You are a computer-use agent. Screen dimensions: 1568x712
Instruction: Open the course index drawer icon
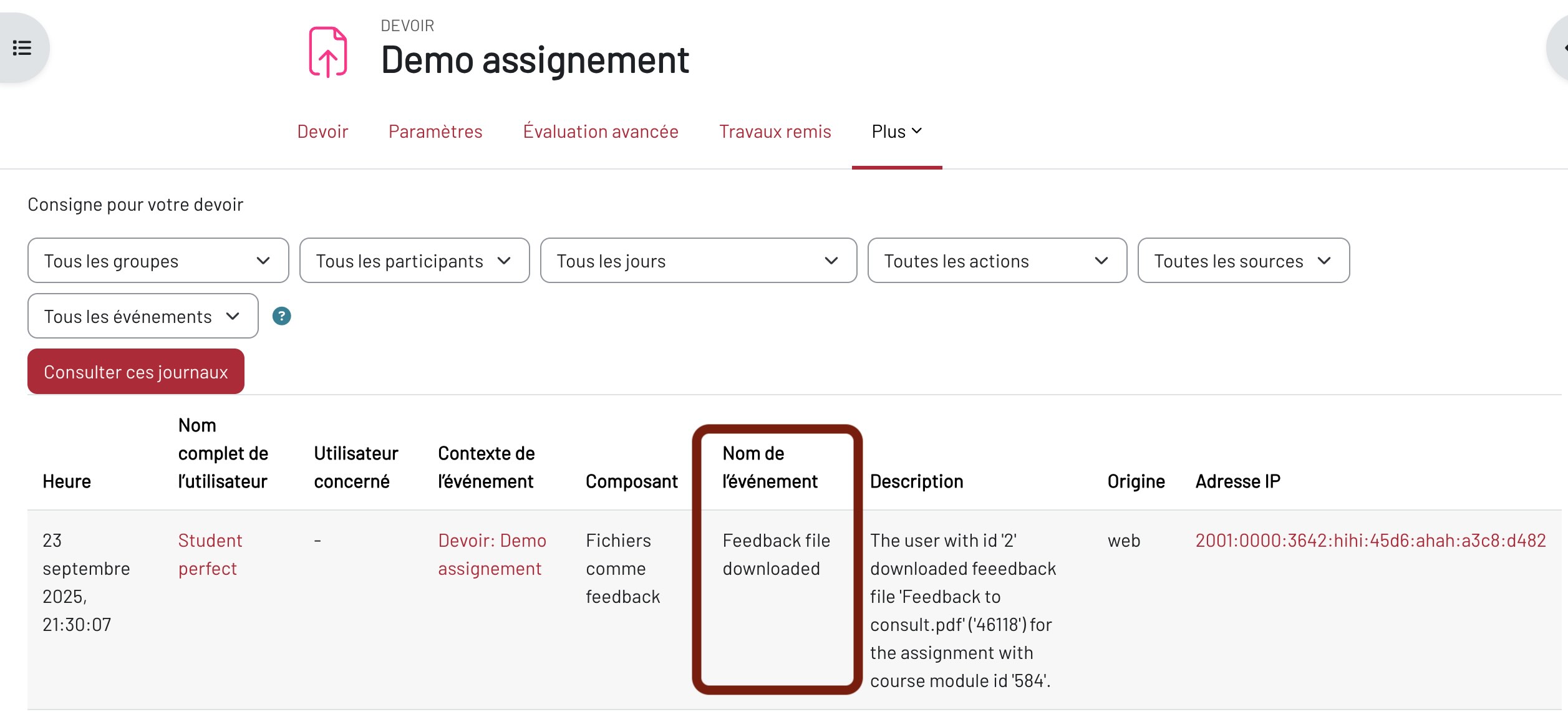click(x=22, y=48)
